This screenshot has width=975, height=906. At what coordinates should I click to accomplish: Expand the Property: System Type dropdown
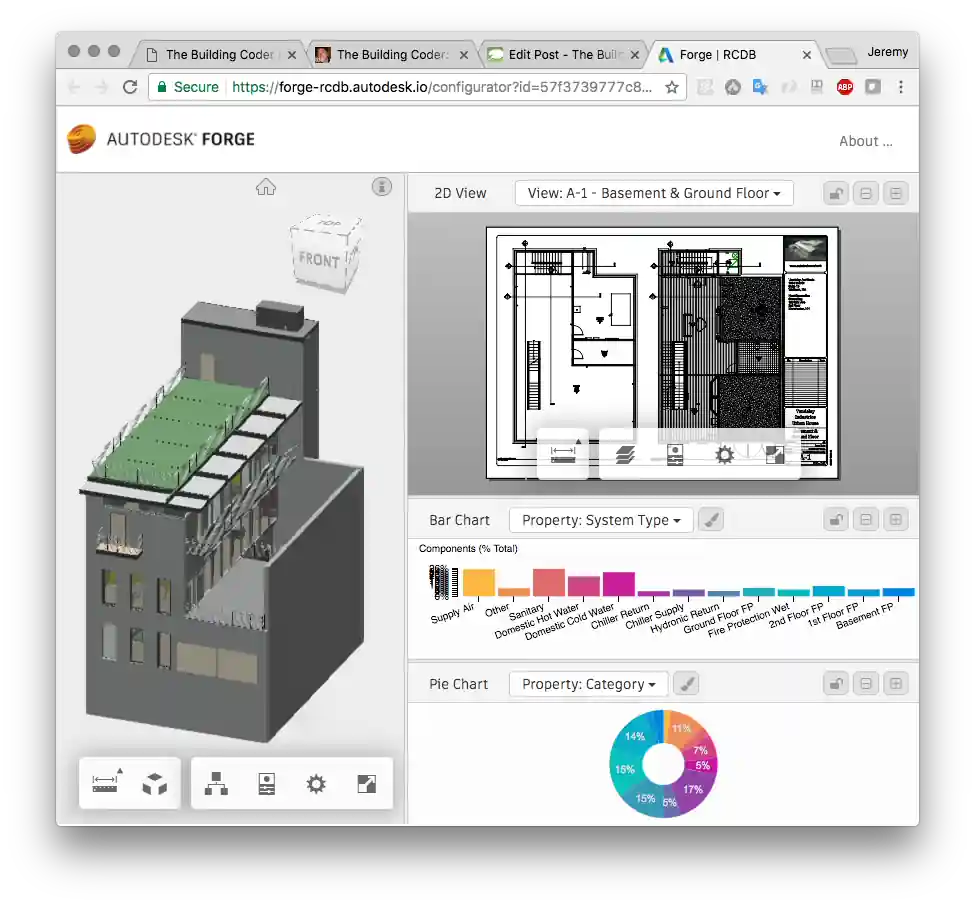pyautogui.click(x=601, y=520)
